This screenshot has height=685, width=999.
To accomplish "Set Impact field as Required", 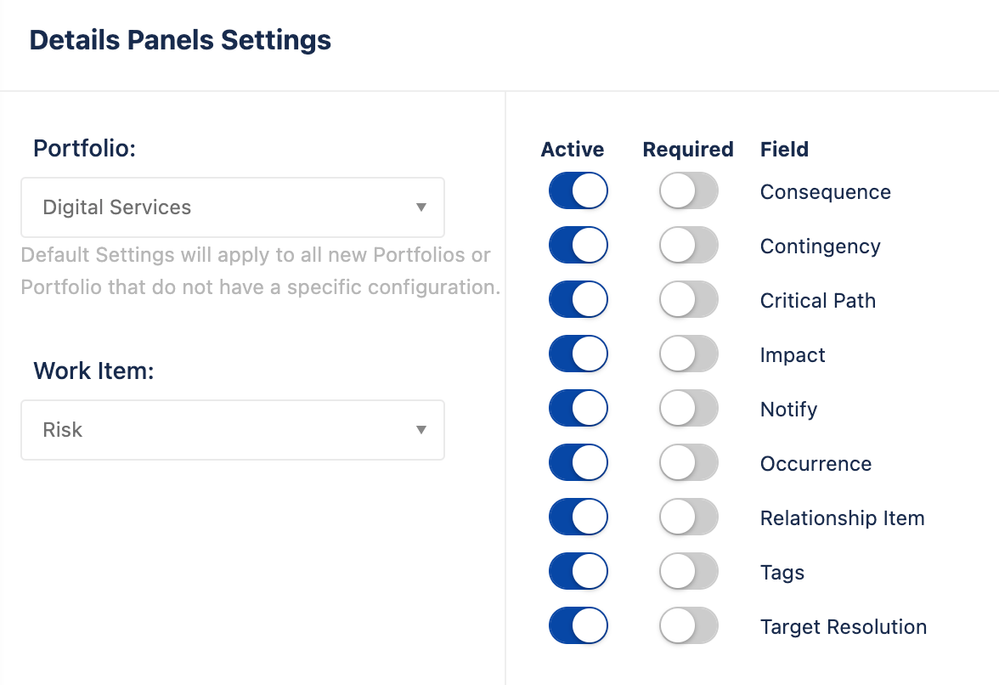I will tap(688, 354).
